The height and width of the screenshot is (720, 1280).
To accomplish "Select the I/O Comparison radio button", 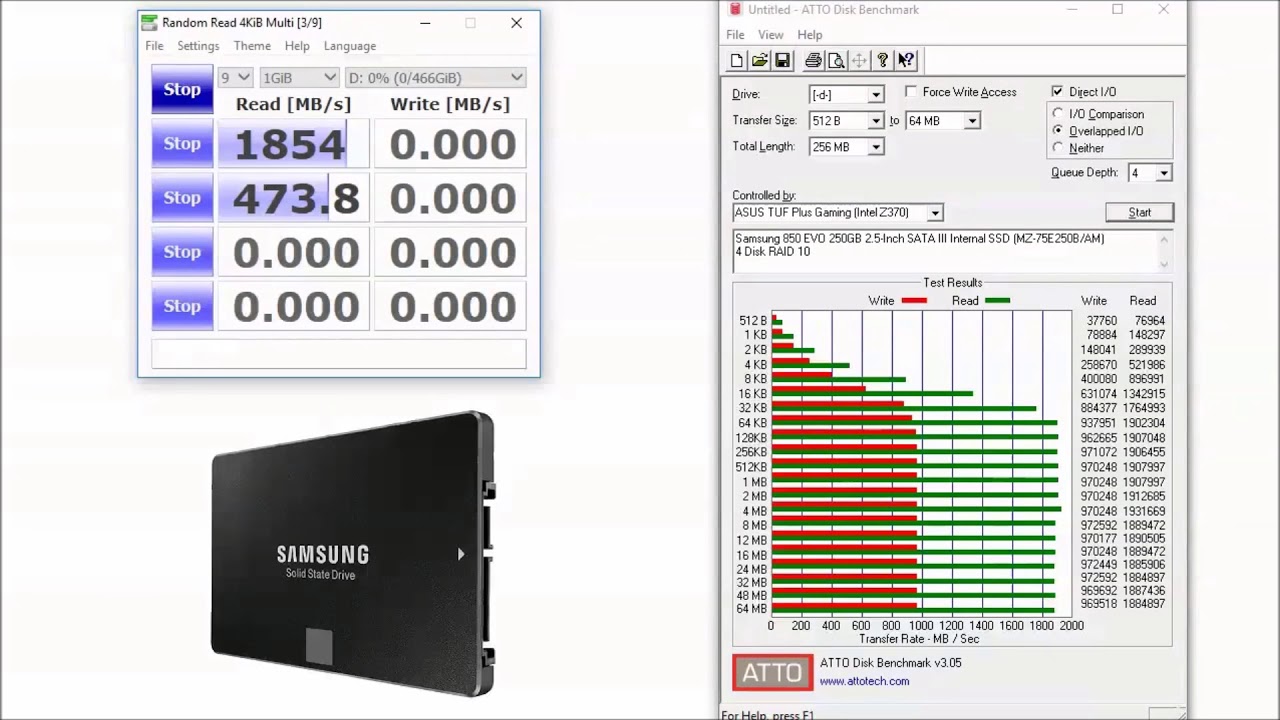I will pyautogui.click(x=1058, y=114).
